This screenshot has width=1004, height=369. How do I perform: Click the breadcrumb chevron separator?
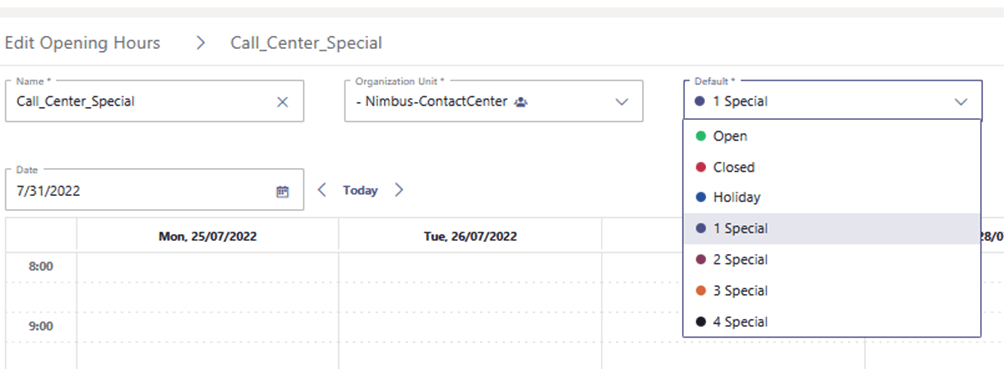click(x=201, y=43)
